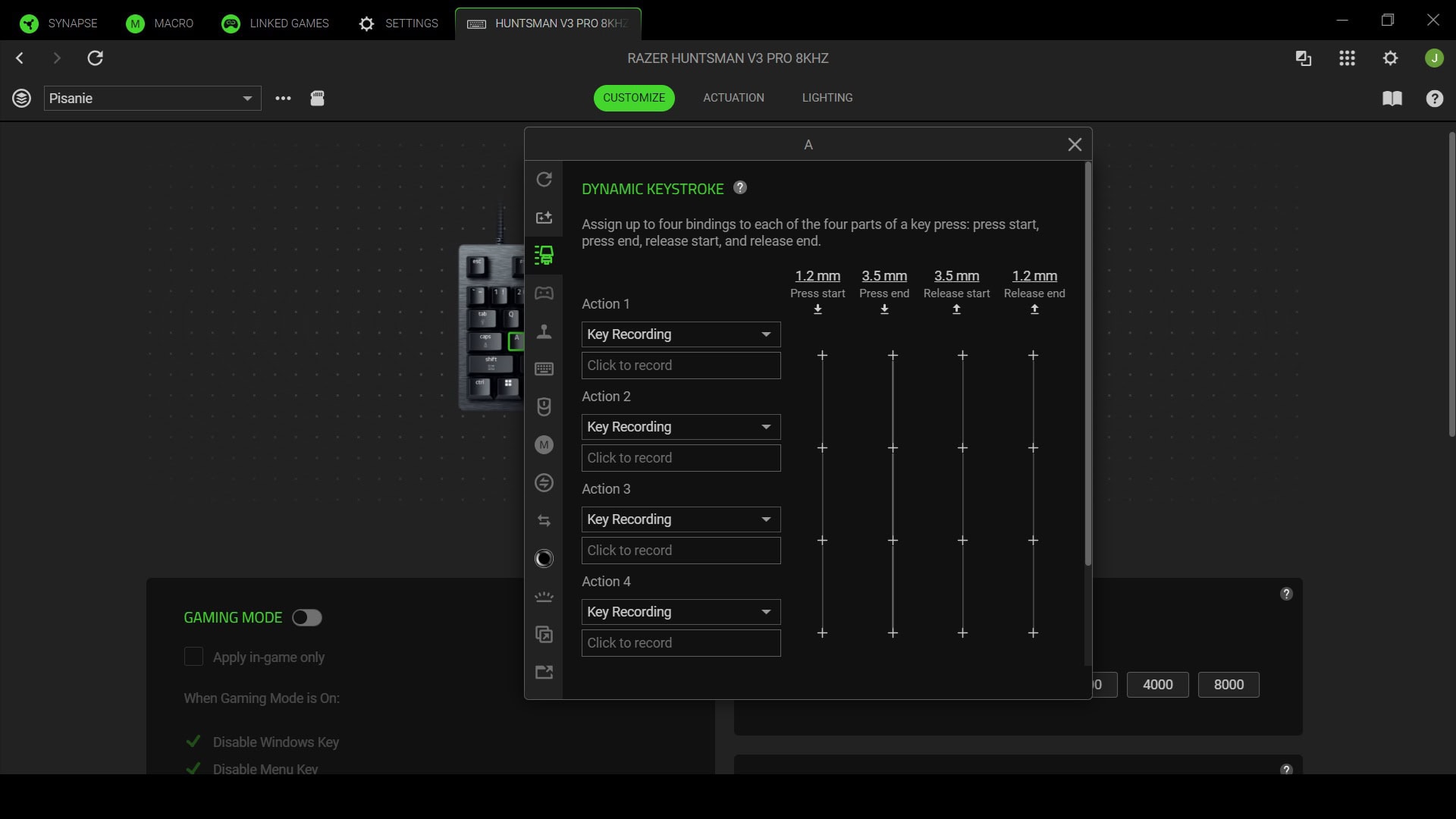Click the Reset to default binding icon
This screenshot has height=819, width=1456.
[544, 179]
